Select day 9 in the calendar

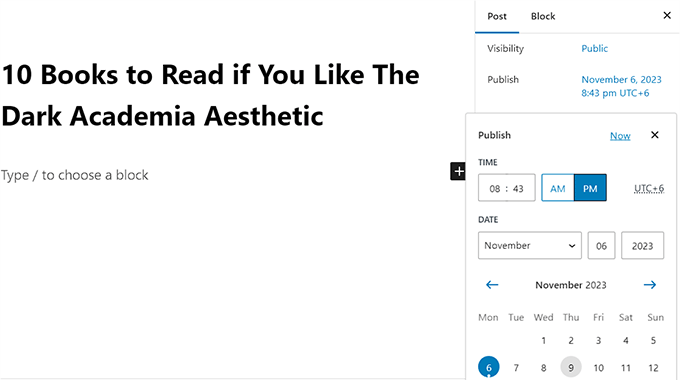coord(571,367)
